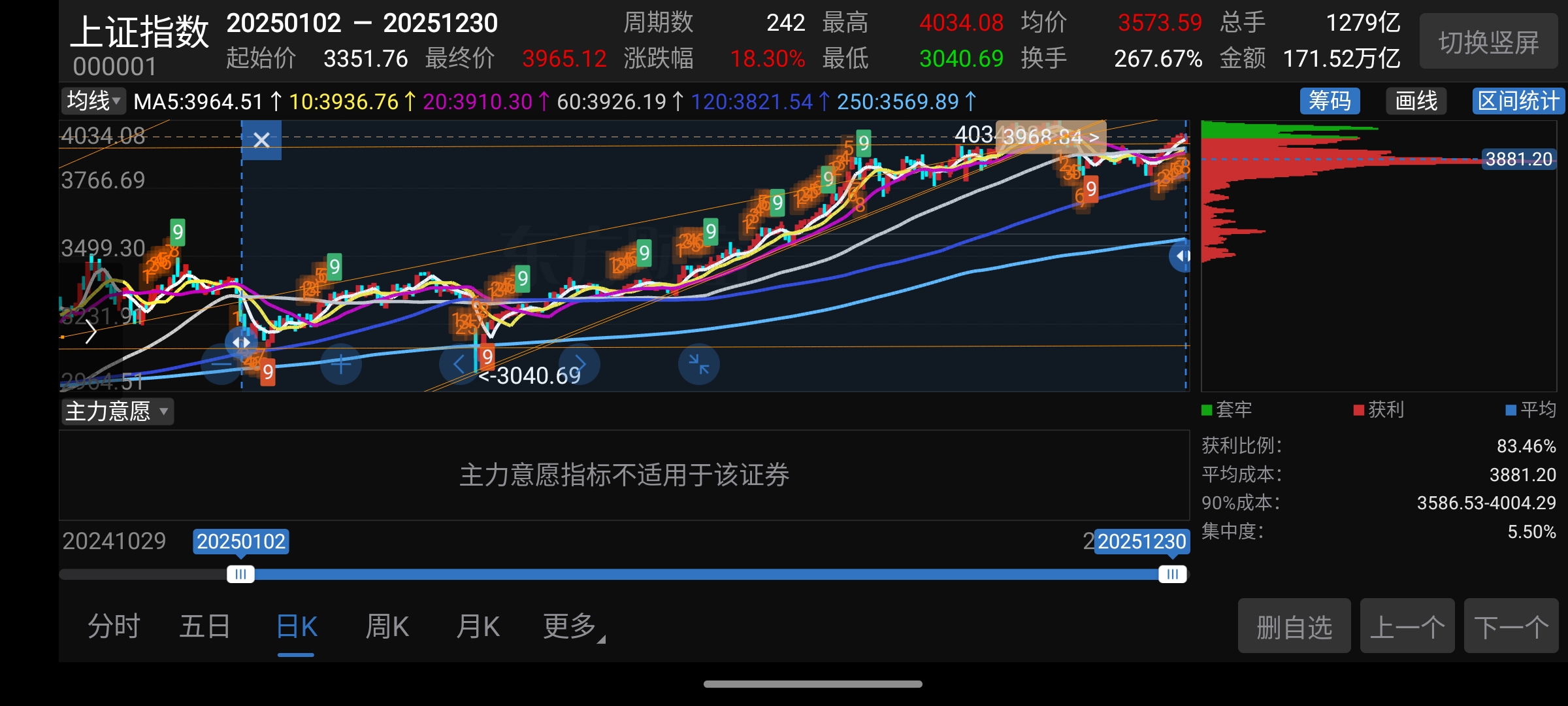Open the 均线 indicator dropdown

tap(94, 101)
